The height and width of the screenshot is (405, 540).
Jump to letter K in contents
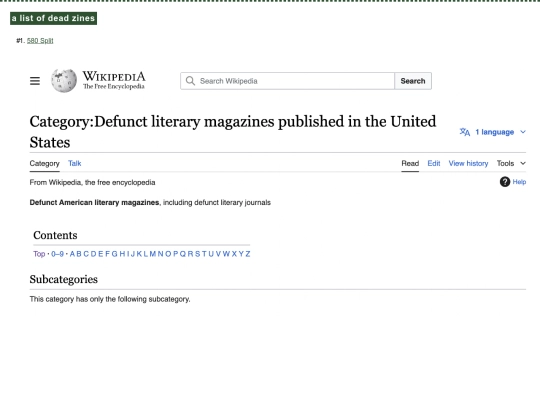(139, 254)
